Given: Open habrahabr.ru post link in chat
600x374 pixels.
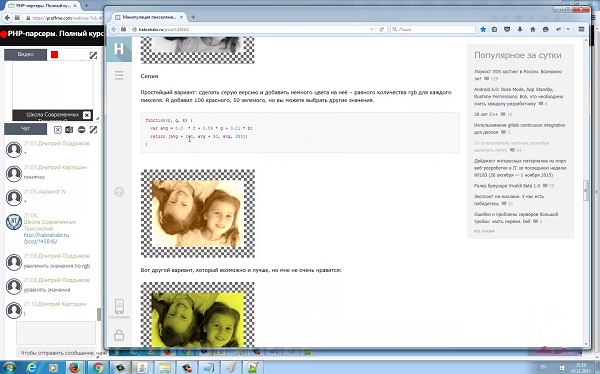Looking at the screenshot, I should click(46, 238).
